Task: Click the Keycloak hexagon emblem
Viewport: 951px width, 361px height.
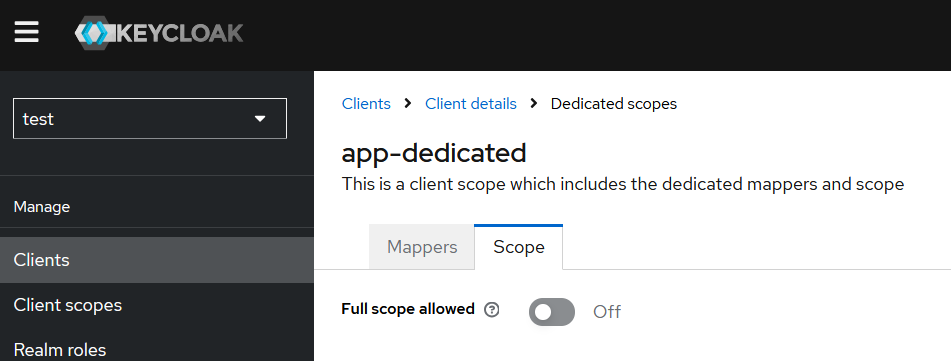Action: coord(94,33)
